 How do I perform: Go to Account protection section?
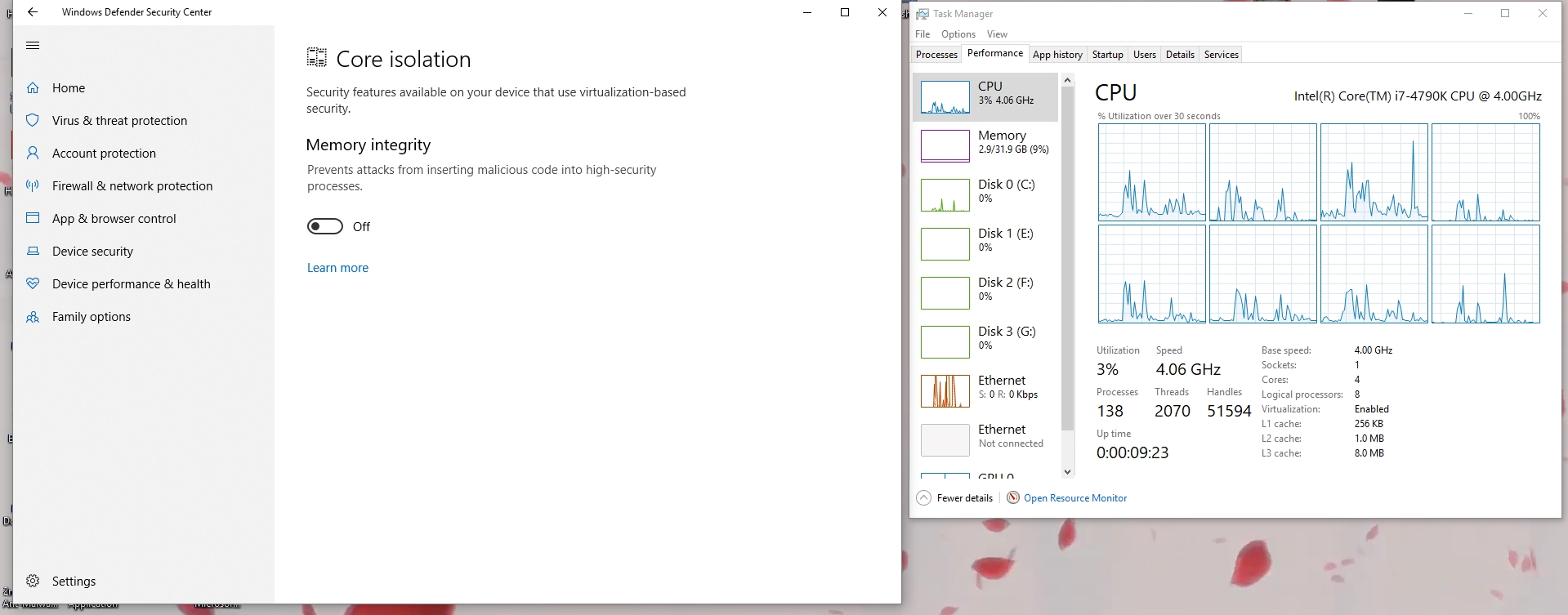(x=104, y=154)
